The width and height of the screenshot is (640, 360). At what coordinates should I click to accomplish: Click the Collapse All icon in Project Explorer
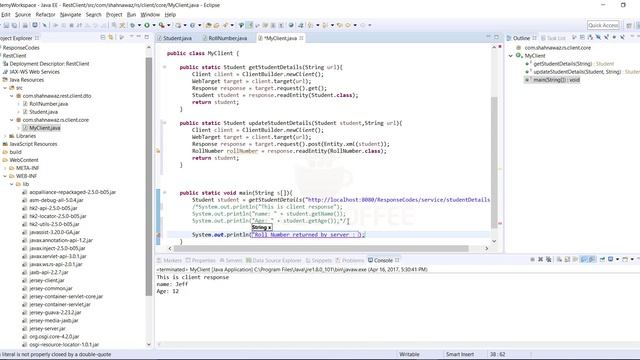pos(102,38)
